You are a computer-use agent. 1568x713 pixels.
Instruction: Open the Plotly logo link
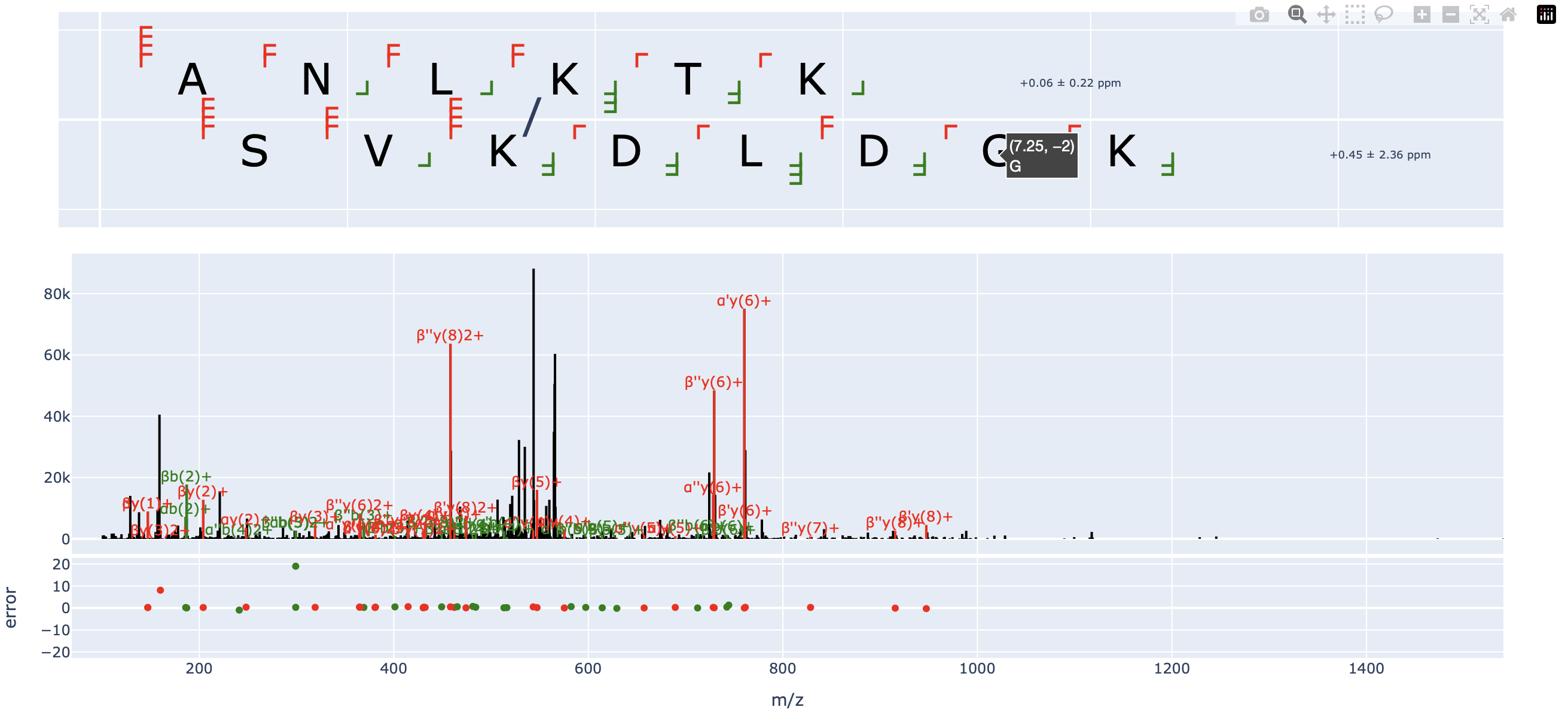[x=1546, y=14]
